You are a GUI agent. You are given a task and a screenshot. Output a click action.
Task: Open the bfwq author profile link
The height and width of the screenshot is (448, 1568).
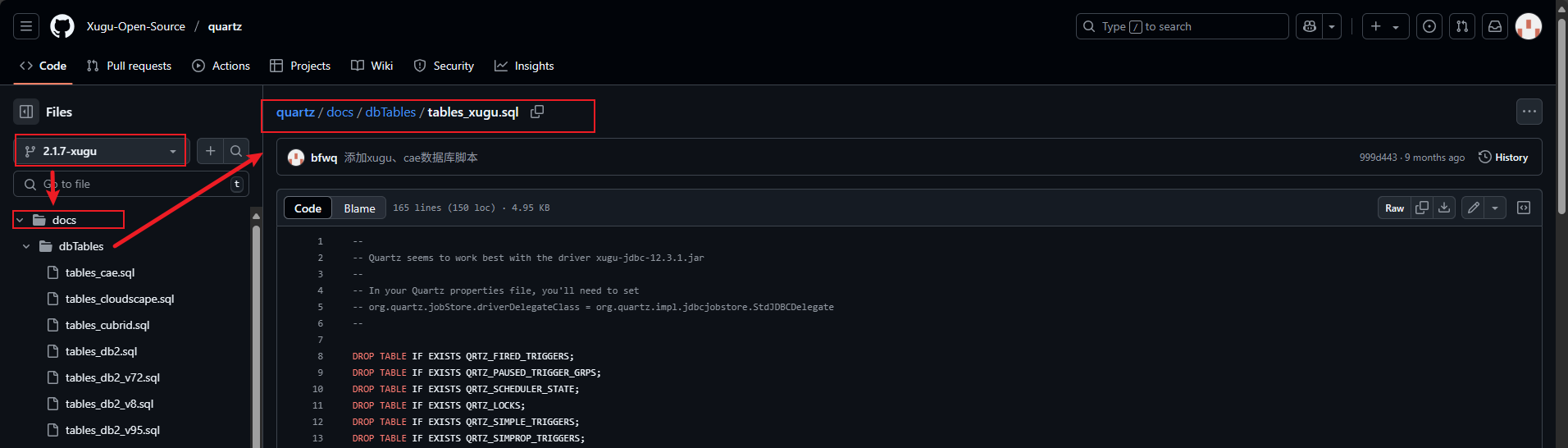pos(324,158)
